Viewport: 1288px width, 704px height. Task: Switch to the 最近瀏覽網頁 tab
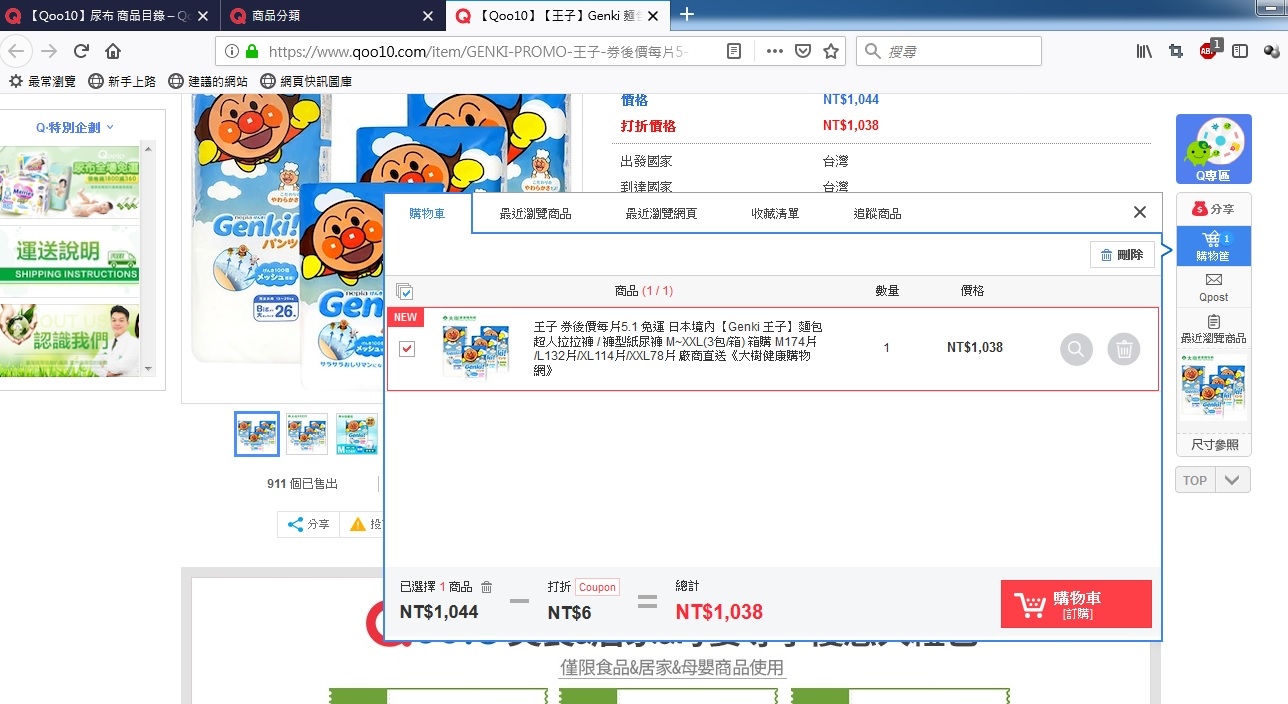[661, 214]
